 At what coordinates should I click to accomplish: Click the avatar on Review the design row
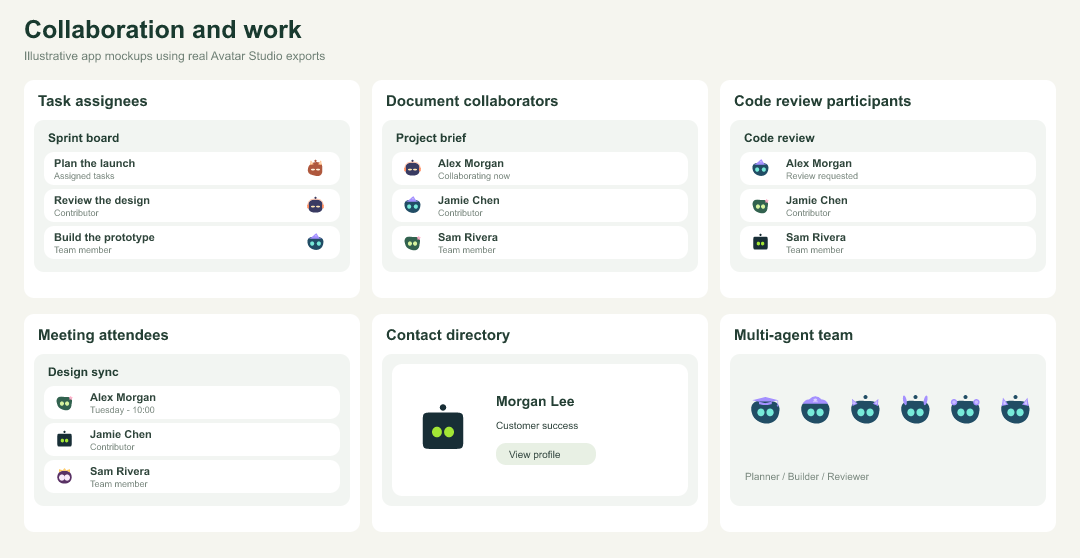[x=315, y=205]
